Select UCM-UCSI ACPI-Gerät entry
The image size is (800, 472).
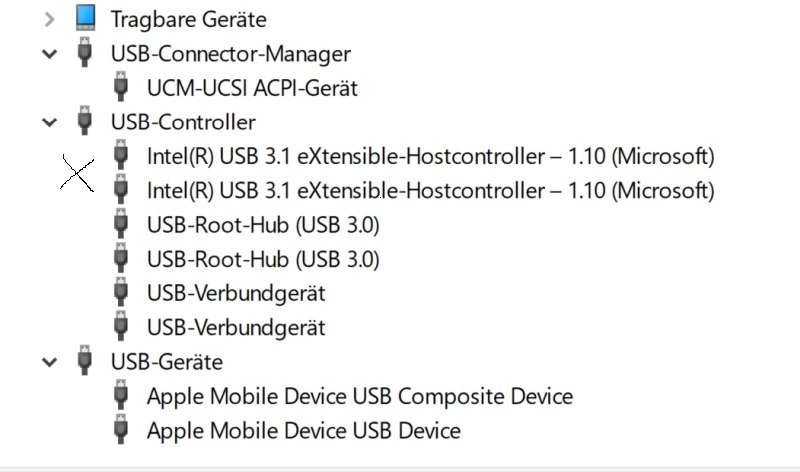253,88
